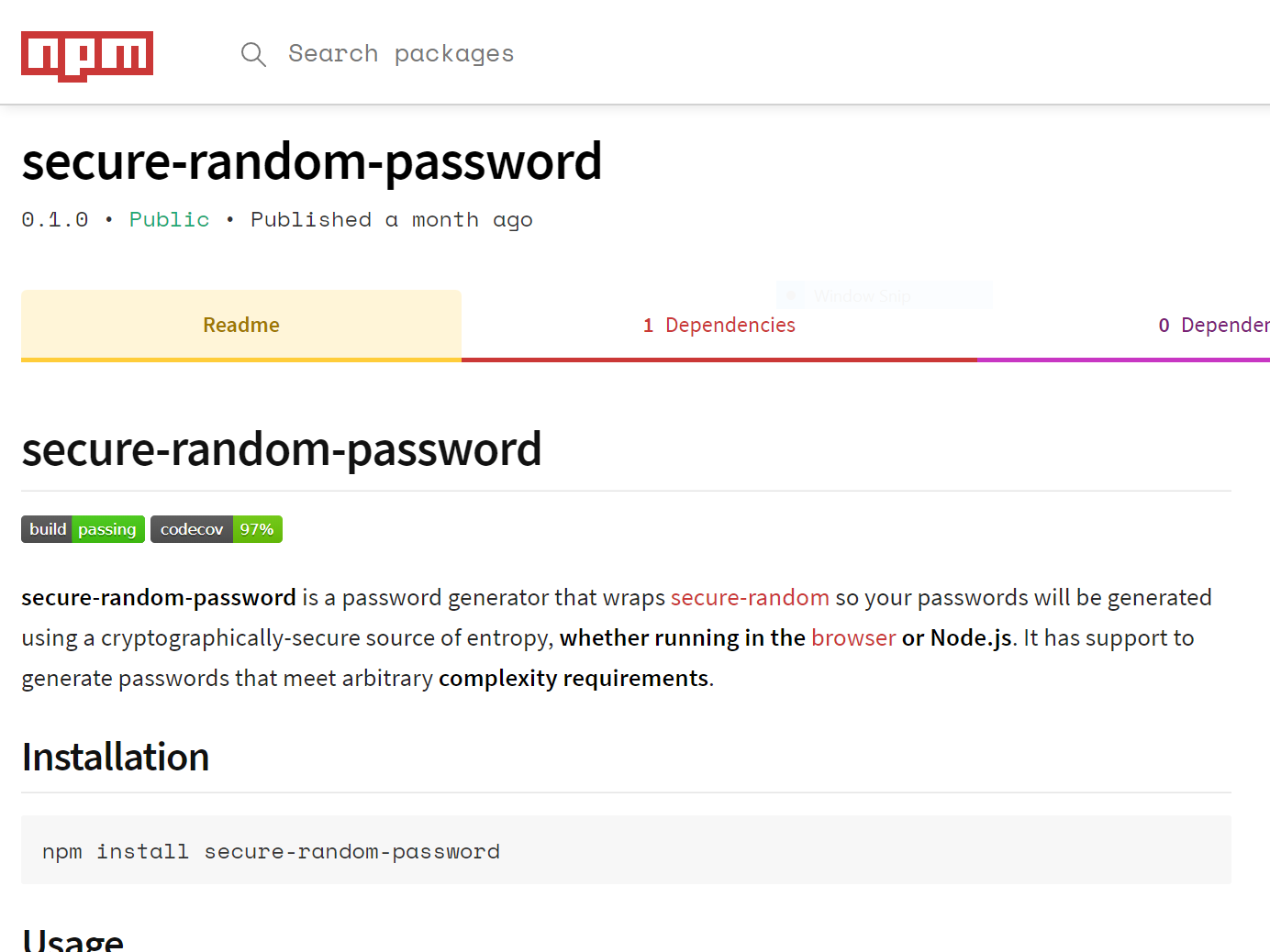
Task: Click the Usage section heading
Action: (72, 940)
